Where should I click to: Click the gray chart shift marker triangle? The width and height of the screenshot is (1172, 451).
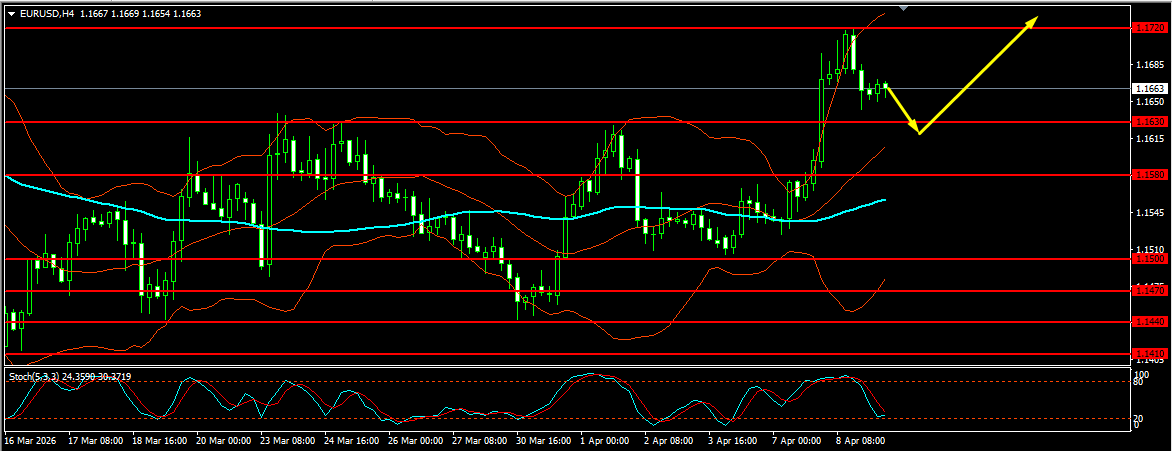904,7
